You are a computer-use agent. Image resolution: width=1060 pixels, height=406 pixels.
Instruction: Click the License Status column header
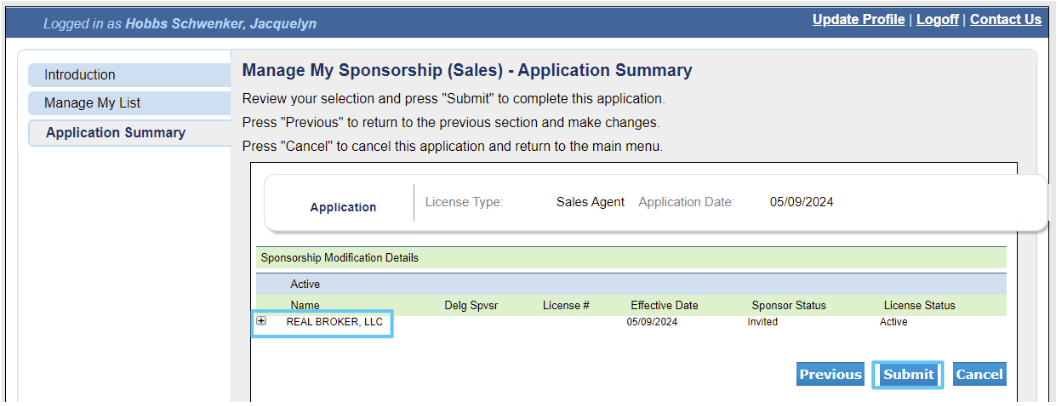[x=919, y=305]
